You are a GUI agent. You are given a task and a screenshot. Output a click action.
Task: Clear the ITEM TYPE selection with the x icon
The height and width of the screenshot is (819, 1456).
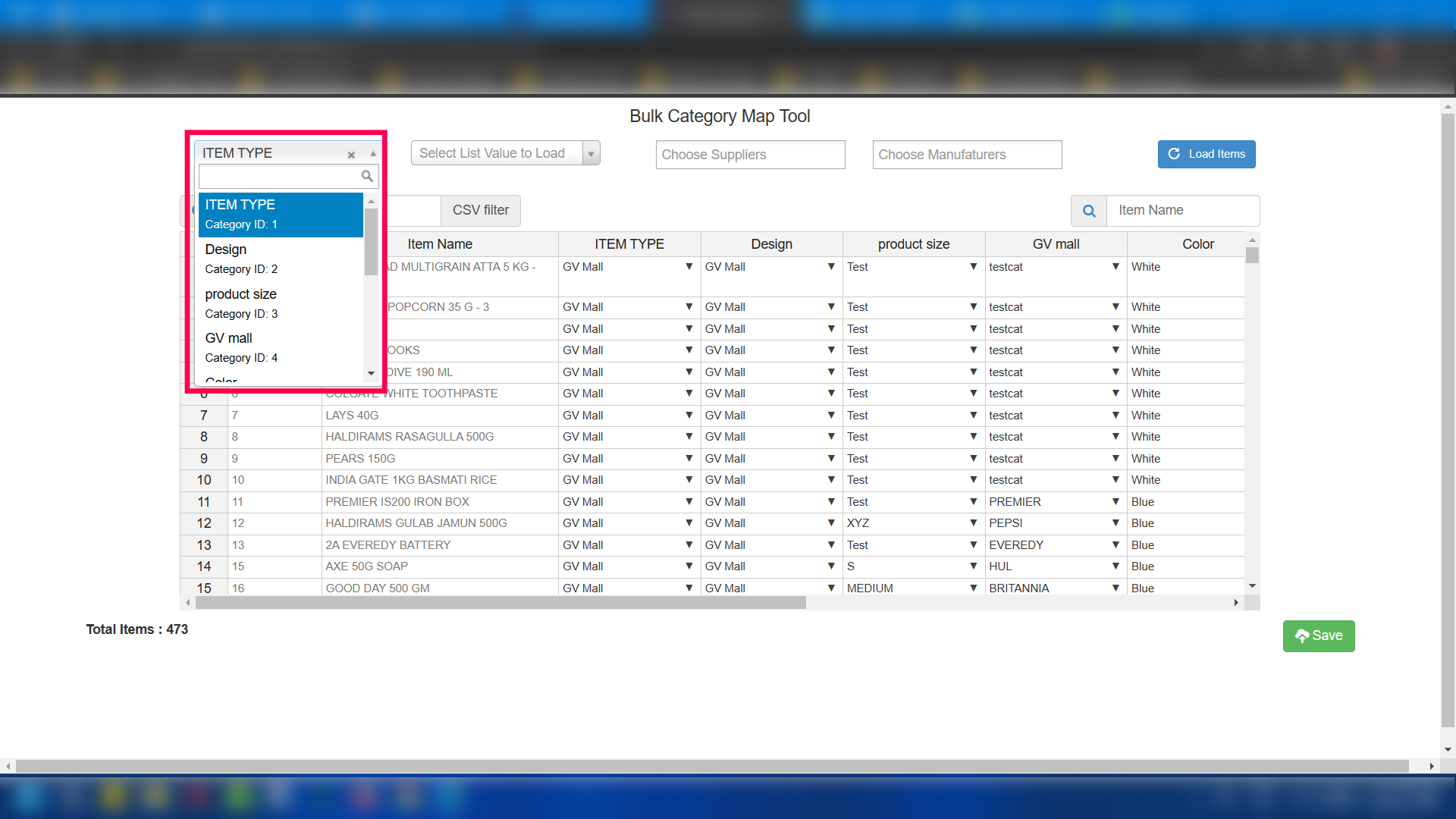pos(351,155)
